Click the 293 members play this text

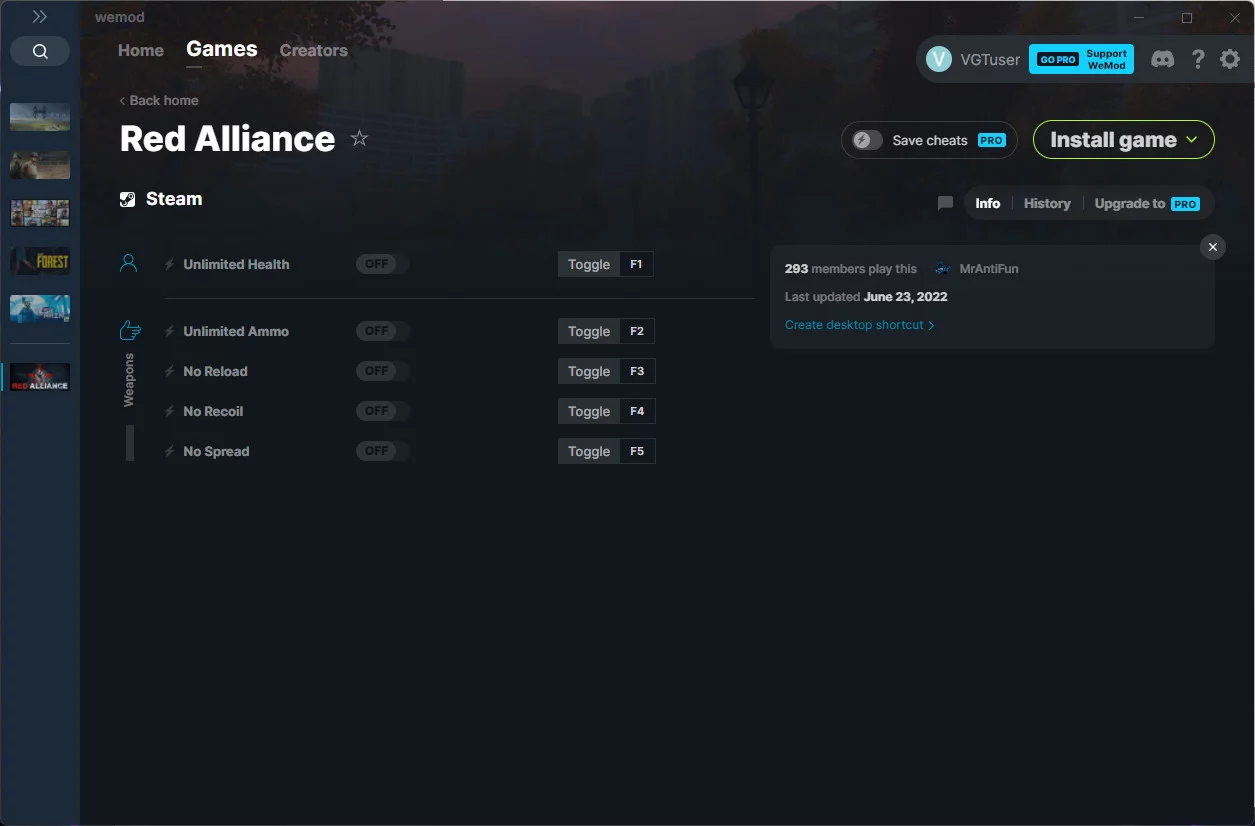851,269
